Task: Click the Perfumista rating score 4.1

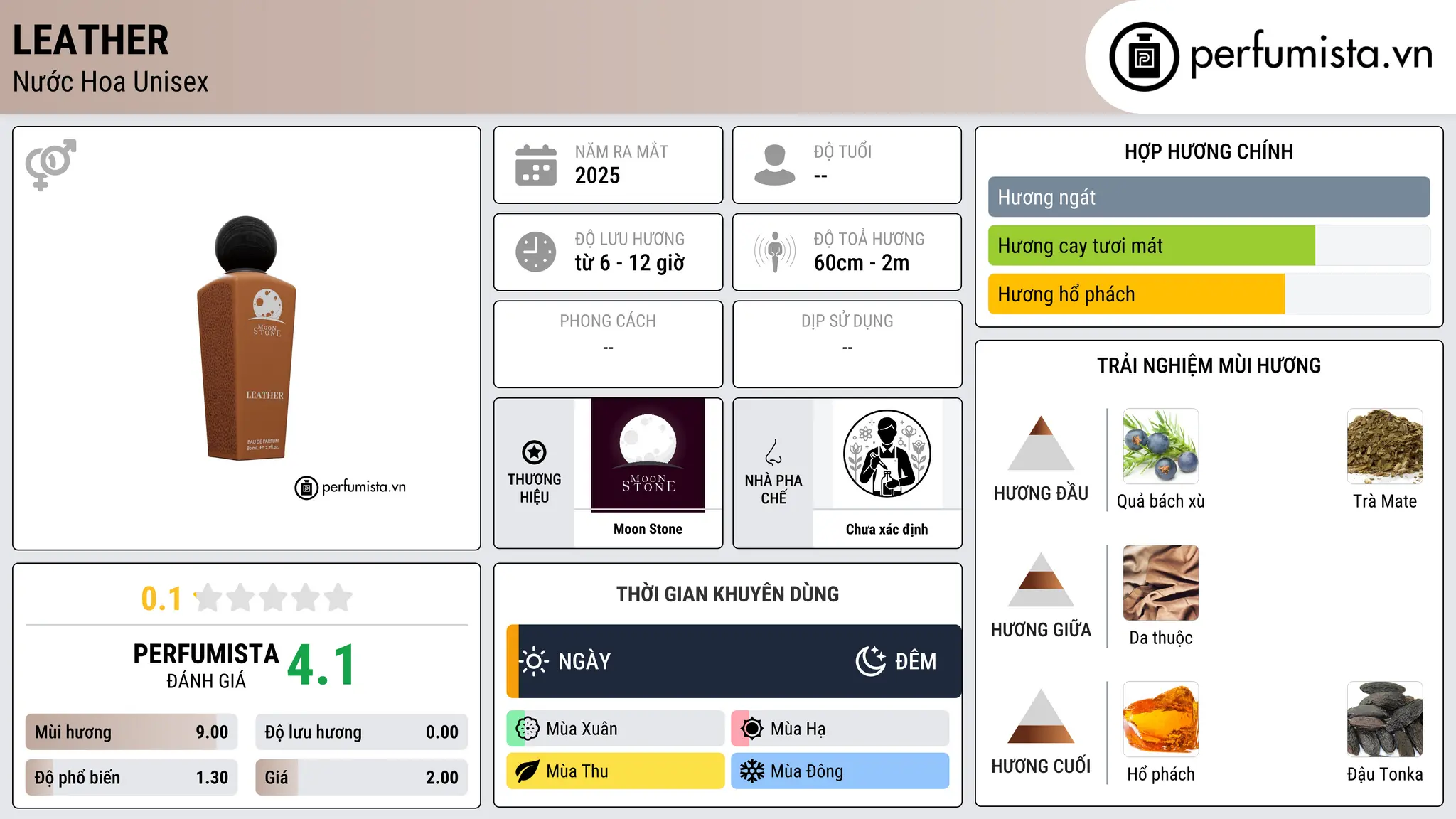Action: point(321,665)
